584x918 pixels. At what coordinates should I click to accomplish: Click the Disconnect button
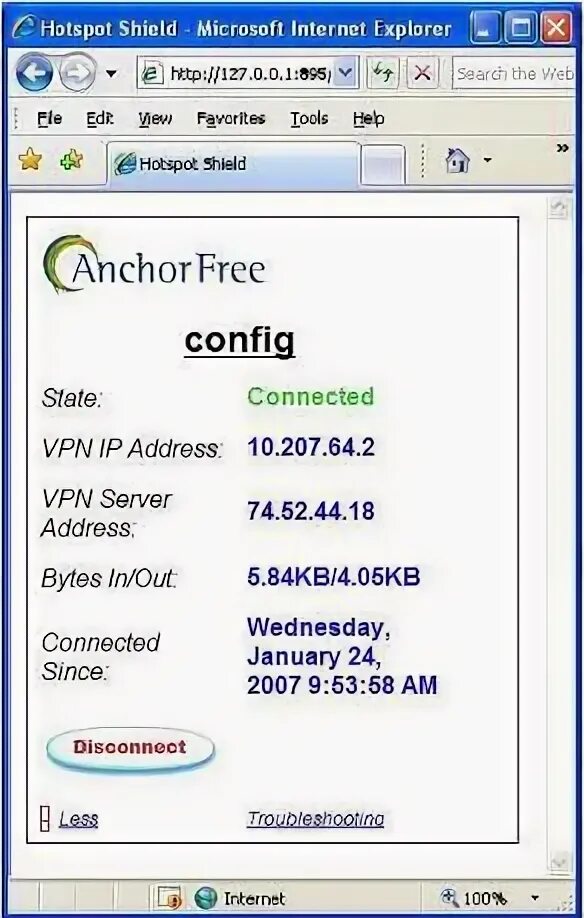130,748
